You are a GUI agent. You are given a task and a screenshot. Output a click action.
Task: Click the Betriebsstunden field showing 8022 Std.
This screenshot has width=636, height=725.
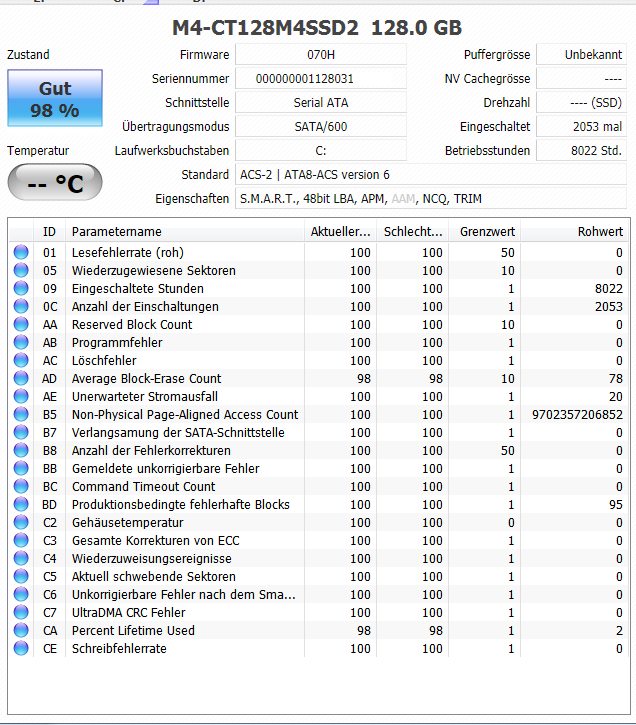pos(581,151)
